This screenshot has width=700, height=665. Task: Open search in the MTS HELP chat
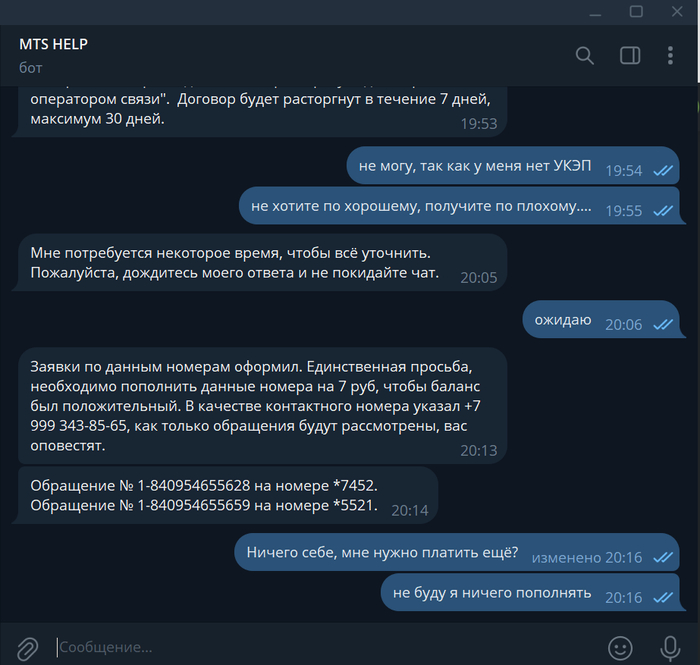(585, 55)
